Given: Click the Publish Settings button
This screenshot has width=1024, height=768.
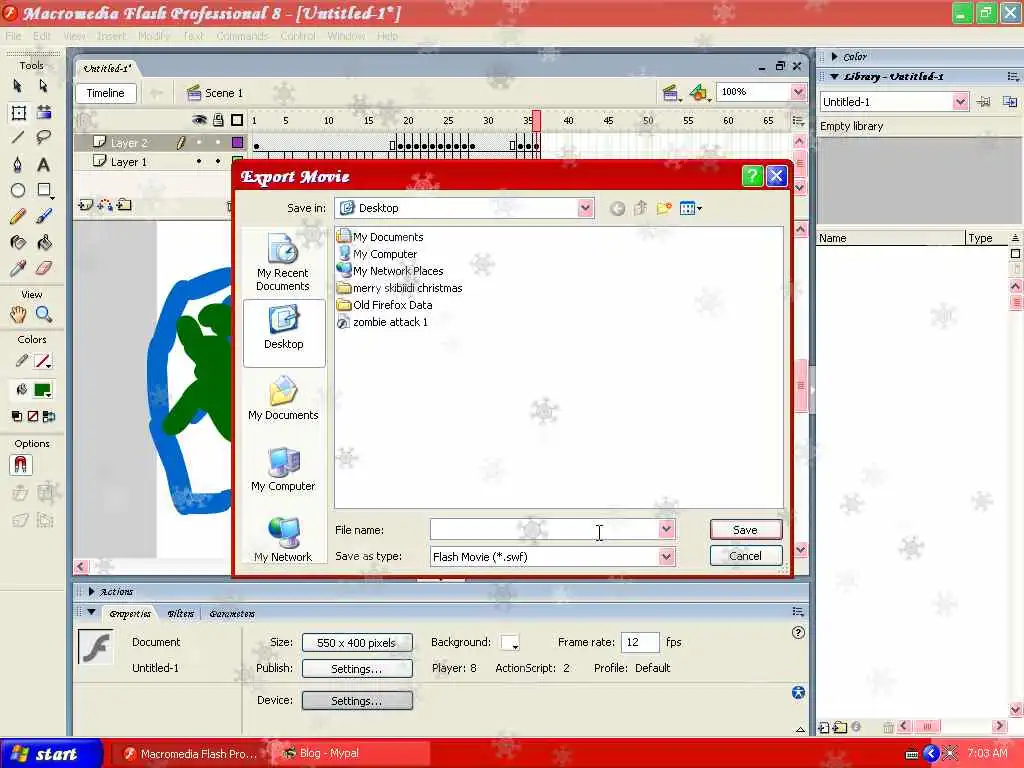Looking at the screenshot, I should point(357,669).
